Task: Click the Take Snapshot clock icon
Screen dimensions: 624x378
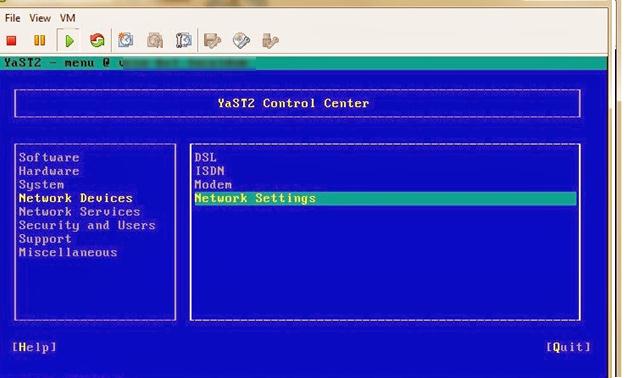Action: 126,40
